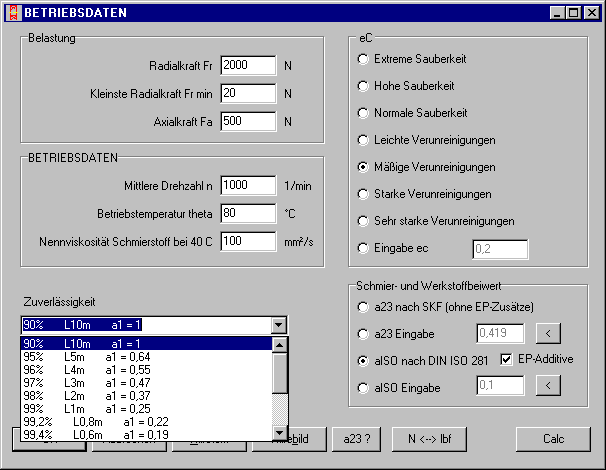606x470 pixels.
Task: Click the '<' button beside aISO Eingabe
Action: 550,385
